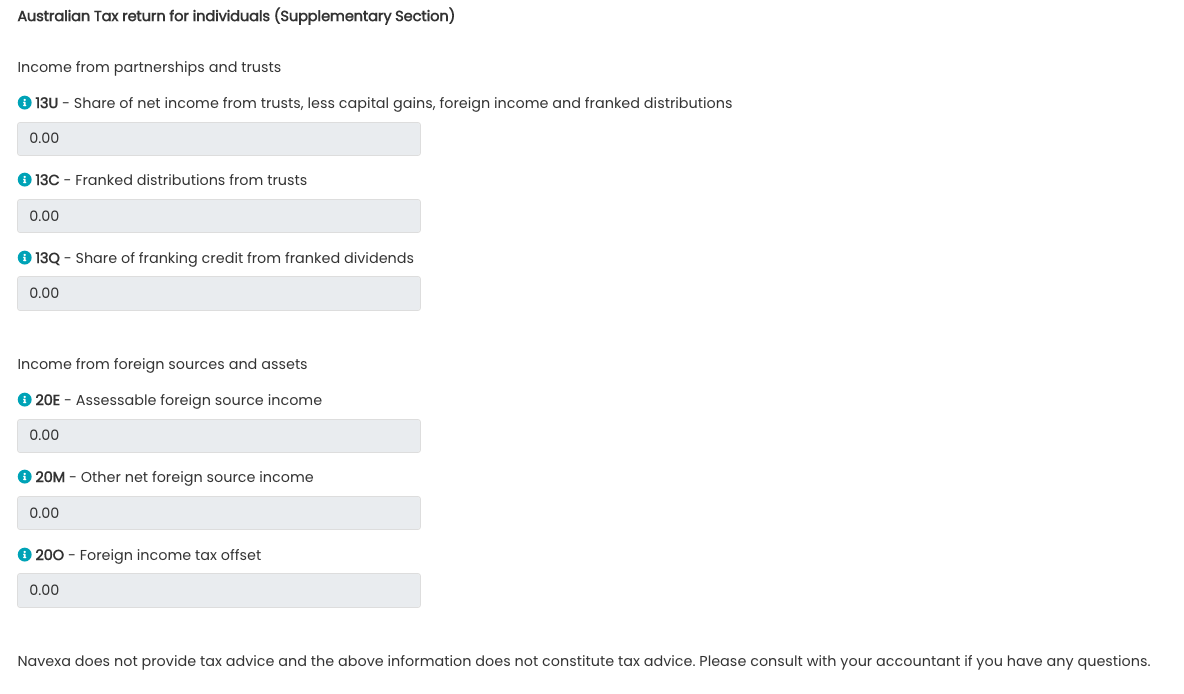Click the '13U - Share of net income' label
The height and width of the screenshot is (694, 1184).
pos(384,103)
